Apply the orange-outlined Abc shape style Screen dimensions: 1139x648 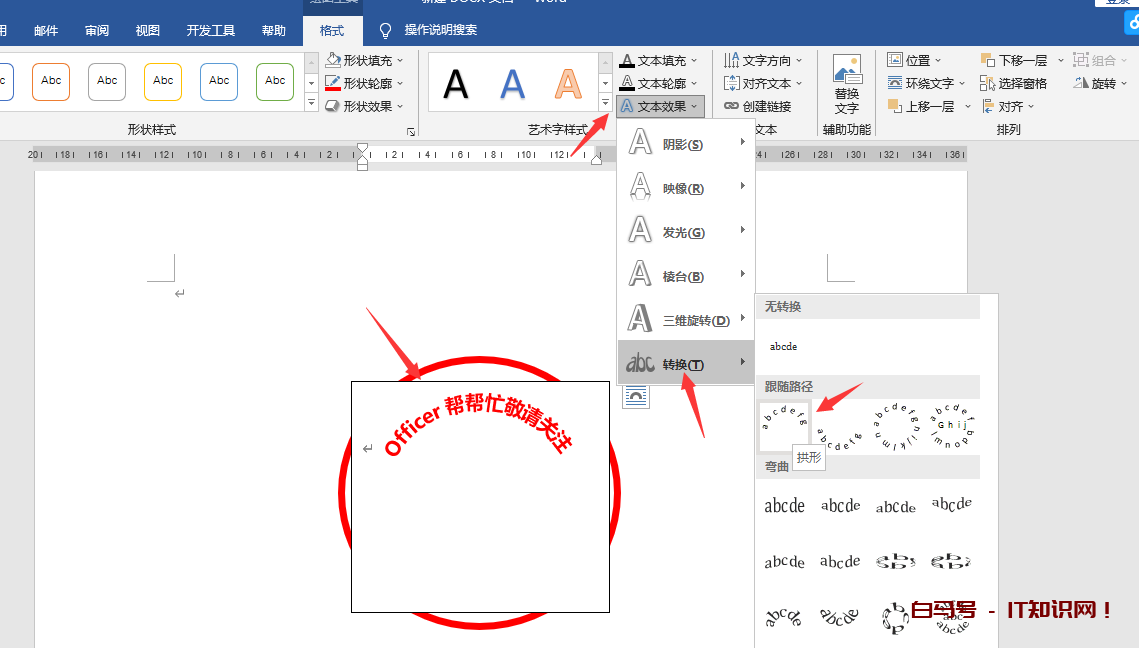[51, 81]
